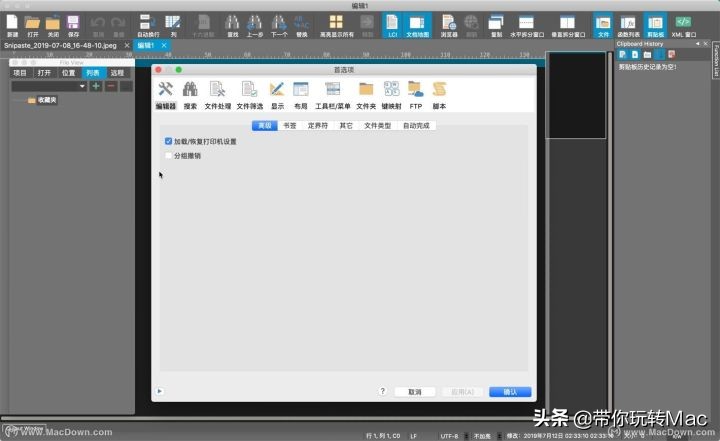The height and width of the screenshot is (441, 720).
Task: Check the 分组撤销 checkbox
Action: (x=169, y=156)
